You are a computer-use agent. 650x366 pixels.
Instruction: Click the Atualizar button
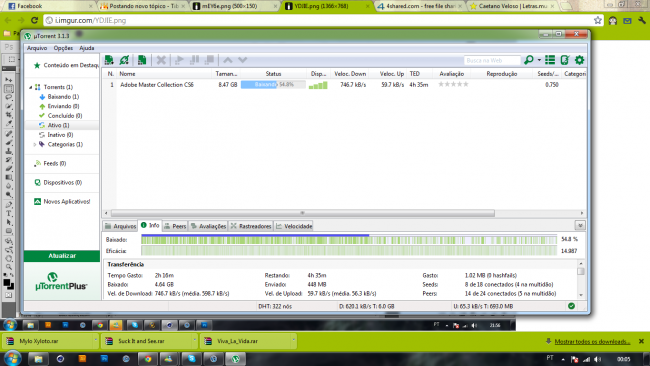click(62, 256)
